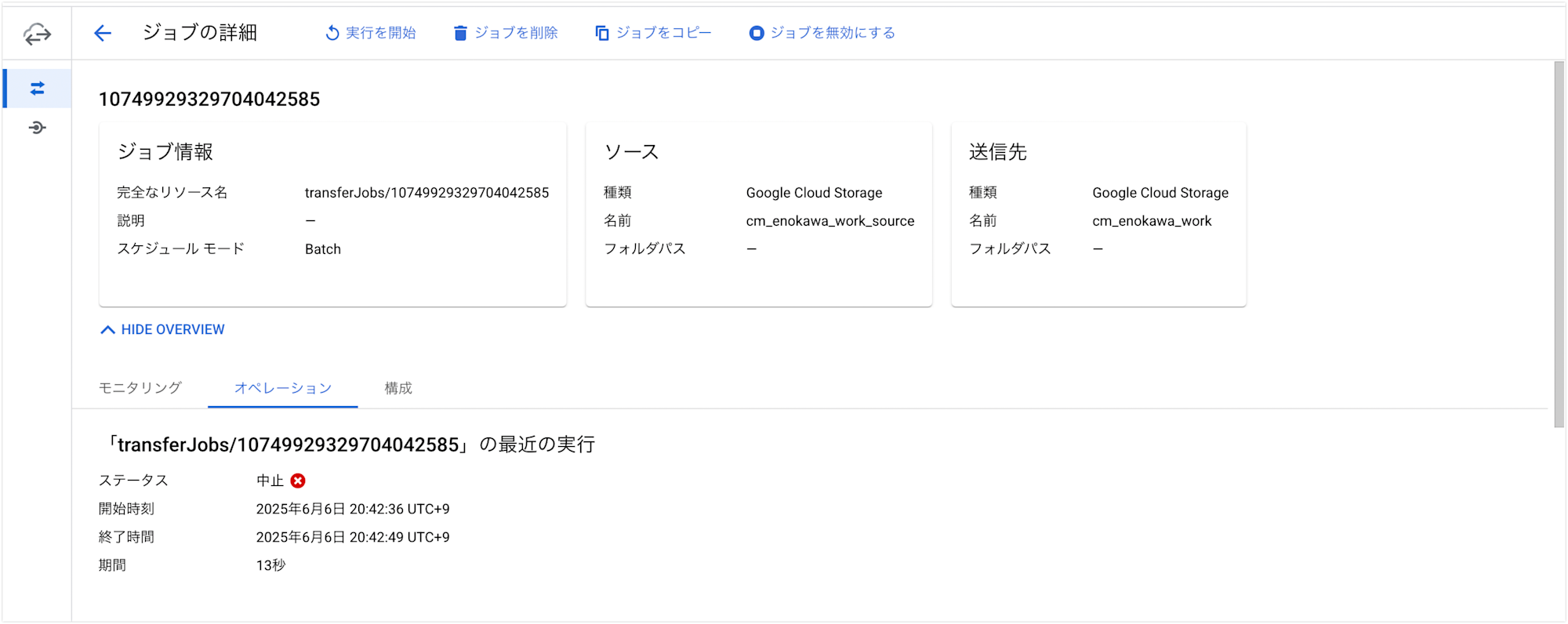This screenshot has height=624, width=1568.
Task: Click the red error status icon beside 中止
Action: (x=298, y=481)
